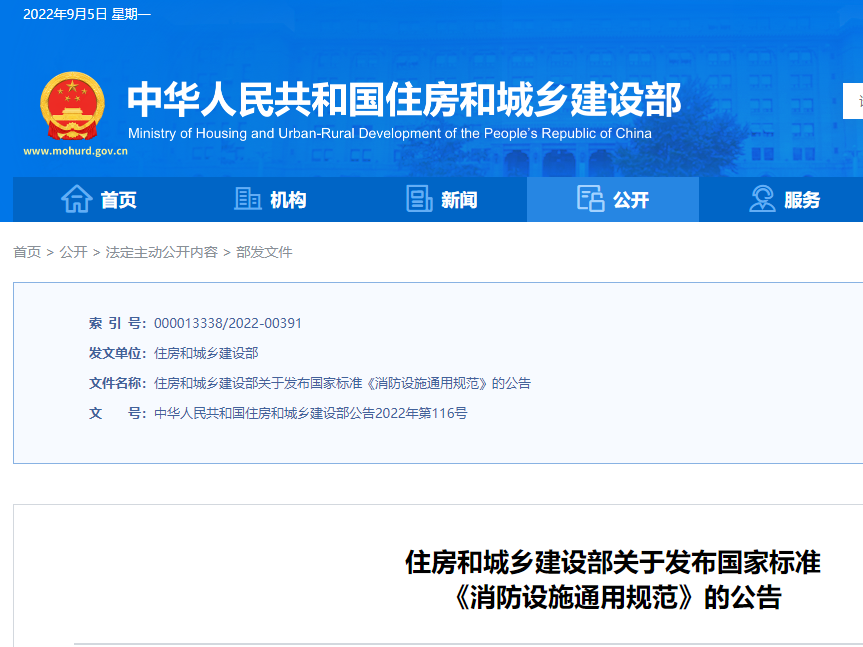This screenshot has width=863, height=647.
Task: Click the building icon beside 机构
Action: [x=248, y=199]
